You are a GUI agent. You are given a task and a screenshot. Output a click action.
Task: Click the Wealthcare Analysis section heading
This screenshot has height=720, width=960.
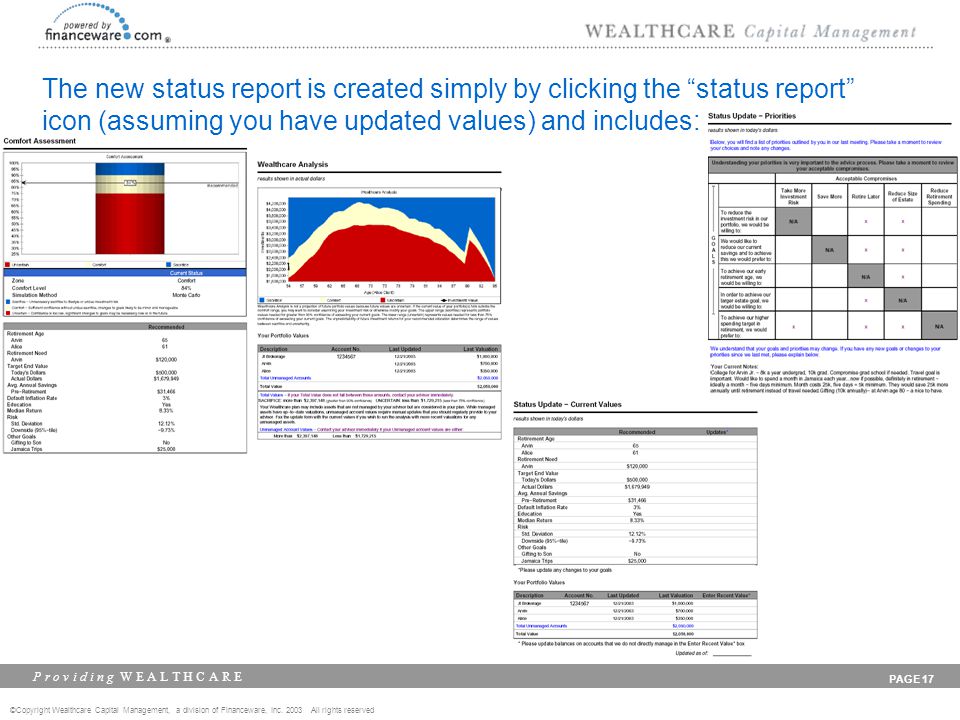pos(293,164)
